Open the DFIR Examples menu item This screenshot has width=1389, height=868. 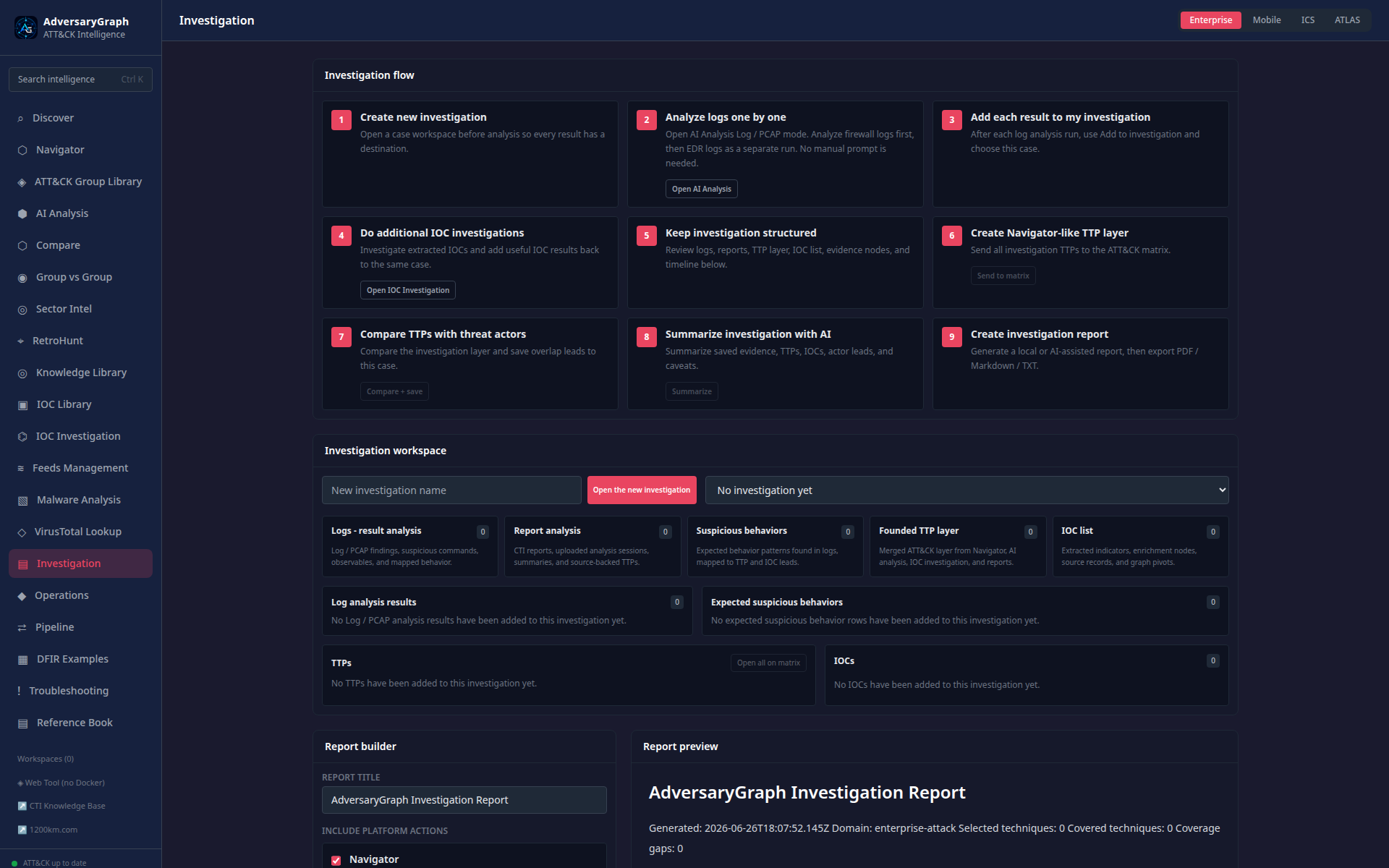[80, 659]
